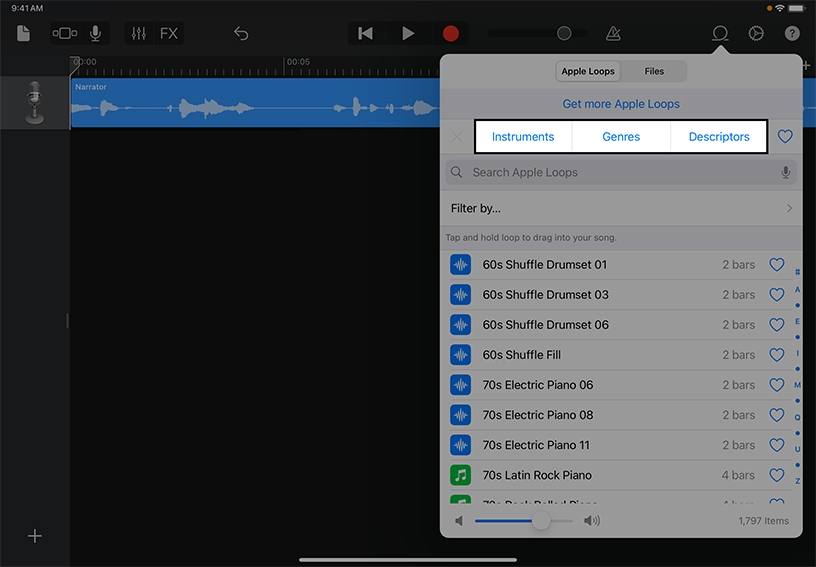
Task: Toggle the metronome icon
Action: pyautogui.click(x=613, y=33)
